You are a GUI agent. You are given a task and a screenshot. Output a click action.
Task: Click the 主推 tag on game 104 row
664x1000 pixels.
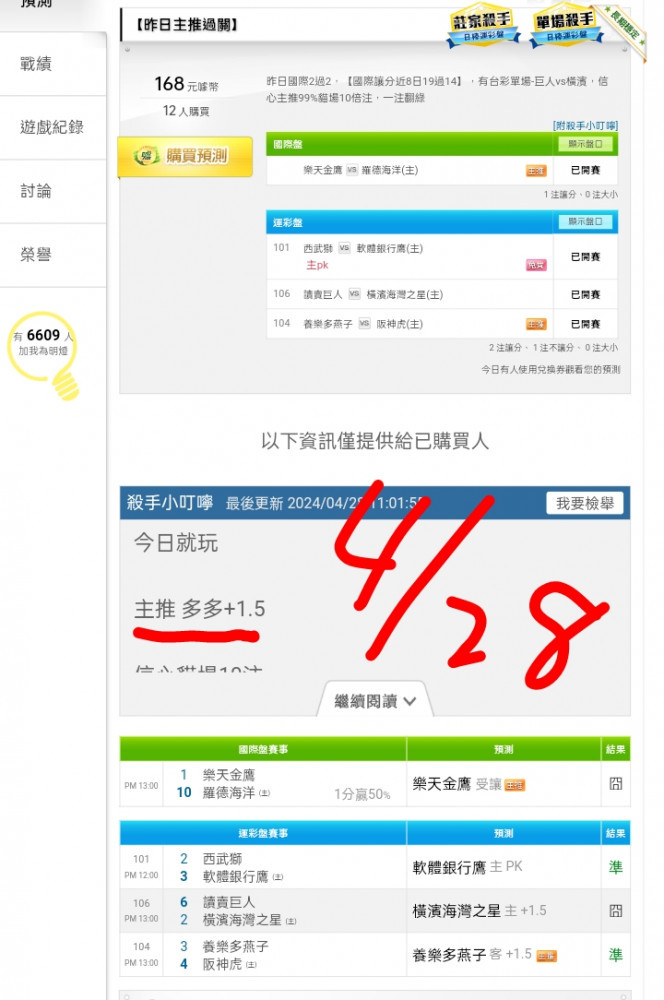pos(536,324)
